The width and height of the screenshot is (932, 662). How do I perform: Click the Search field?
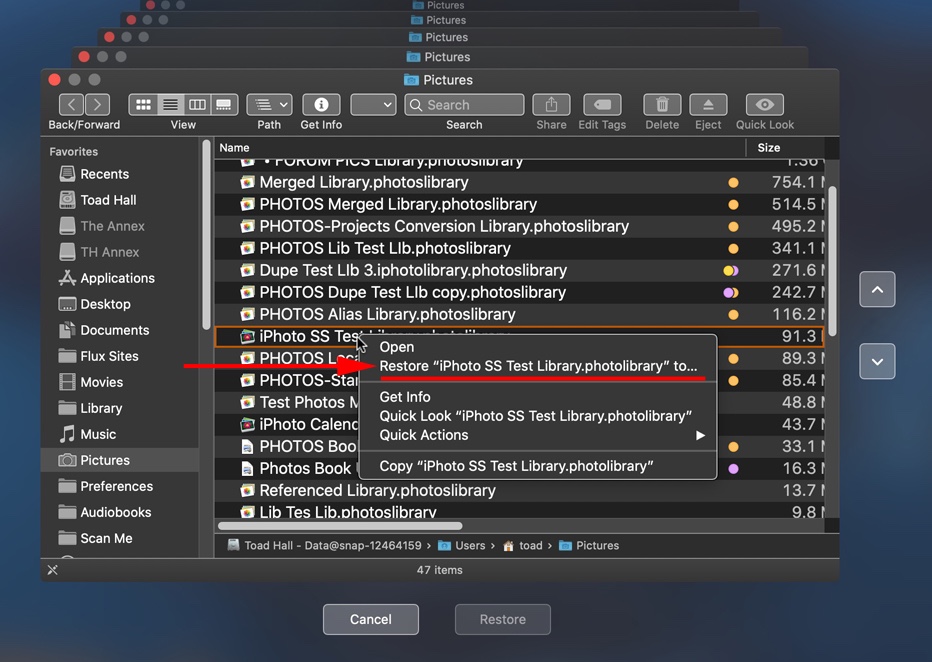coord(464,105)
